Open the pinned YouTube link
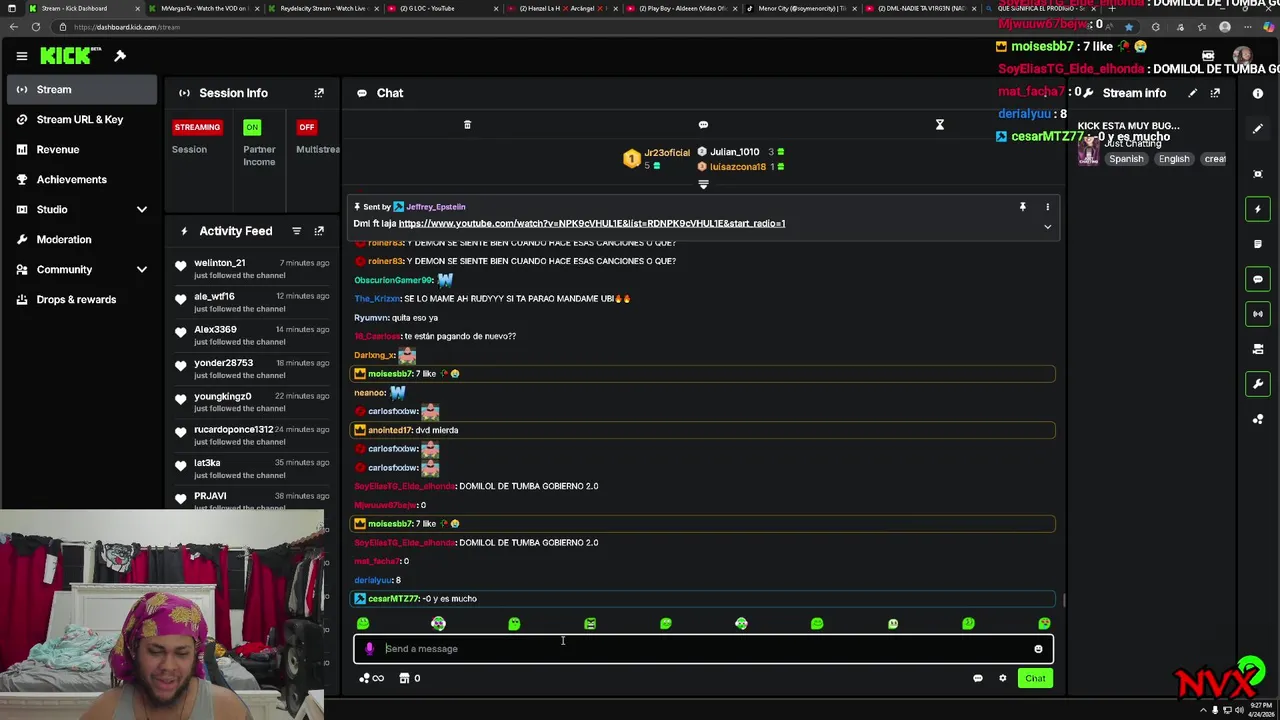This screenshot has width=1280, height=720. [592, 224]
